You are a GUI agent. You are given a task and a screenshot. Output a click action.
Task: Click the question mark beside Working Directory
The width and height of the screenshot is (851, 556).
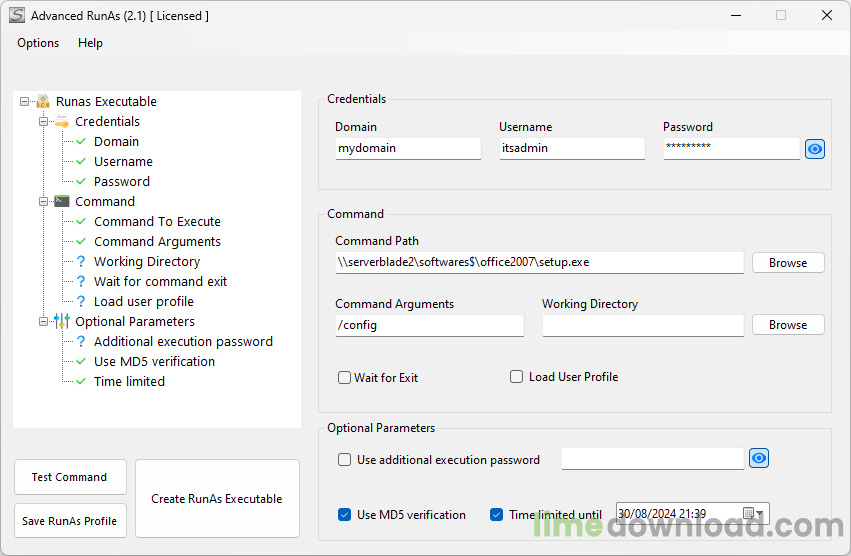(x=81, y=262)
